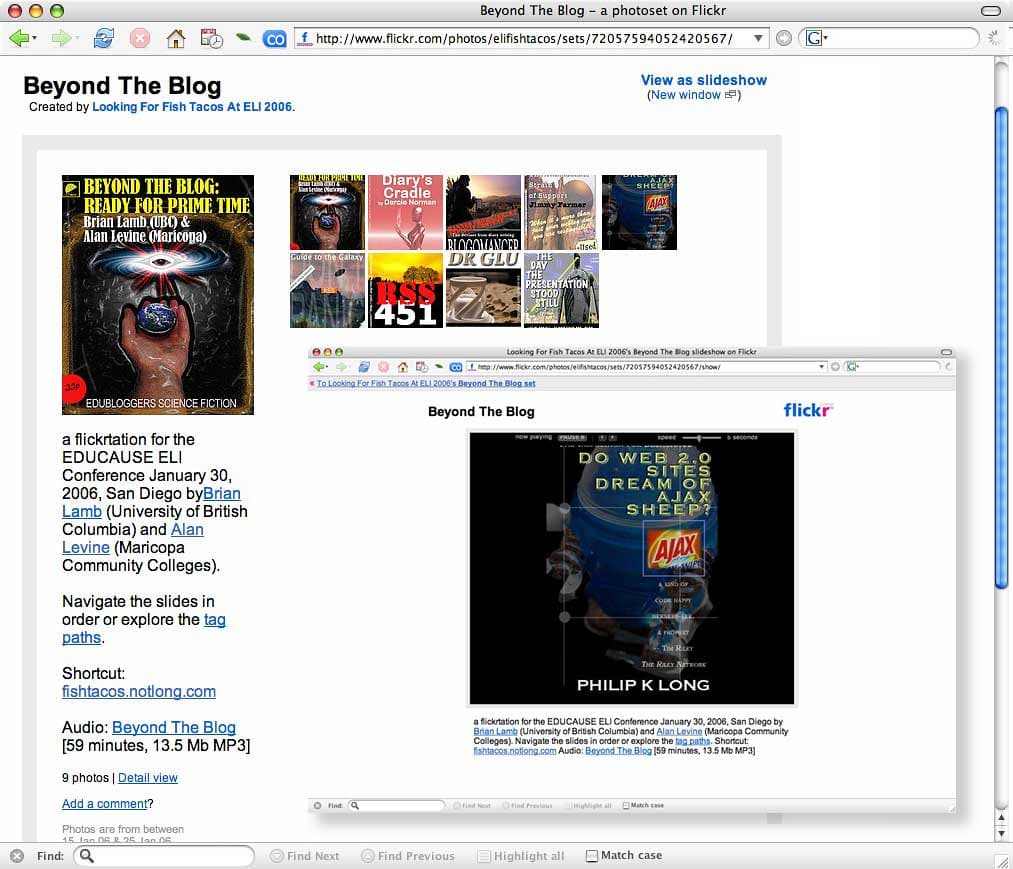This screenshot has height=869, width=1013.
Task: Click Reload icon in the inner slideshow window
Action: coord(364,366)
